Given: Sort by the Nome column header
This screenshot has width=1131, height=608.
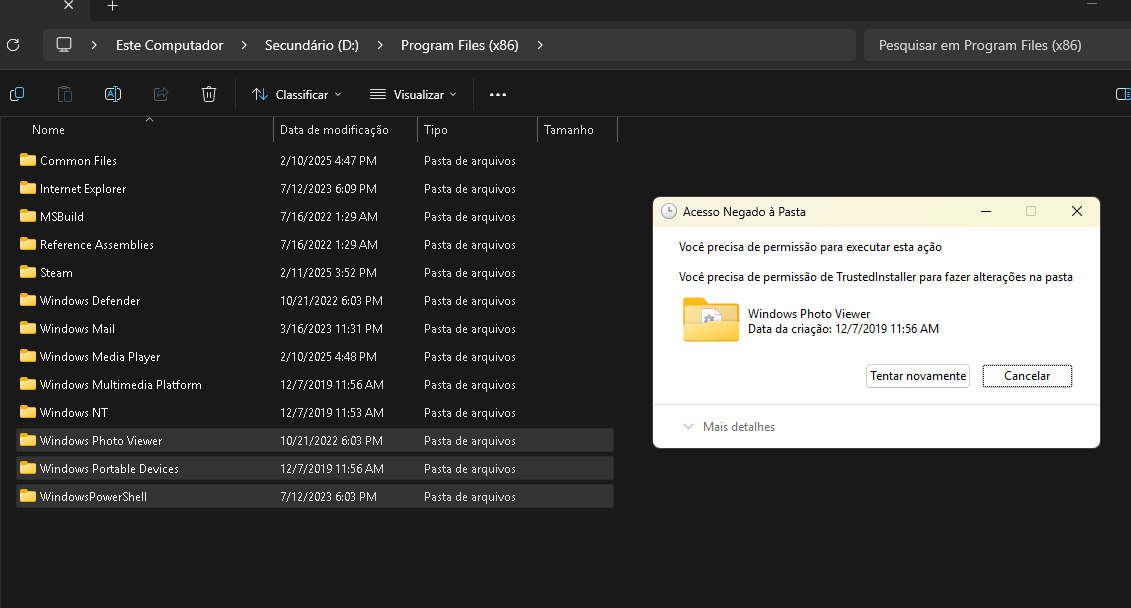Looking at the screenshot, I should click(x=48, y=130).
